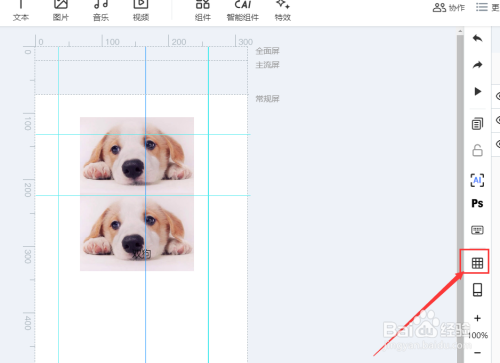This screenshot has height=363, width=500.
Task: Zoom out with the minus icon
Action: point(477,353)
